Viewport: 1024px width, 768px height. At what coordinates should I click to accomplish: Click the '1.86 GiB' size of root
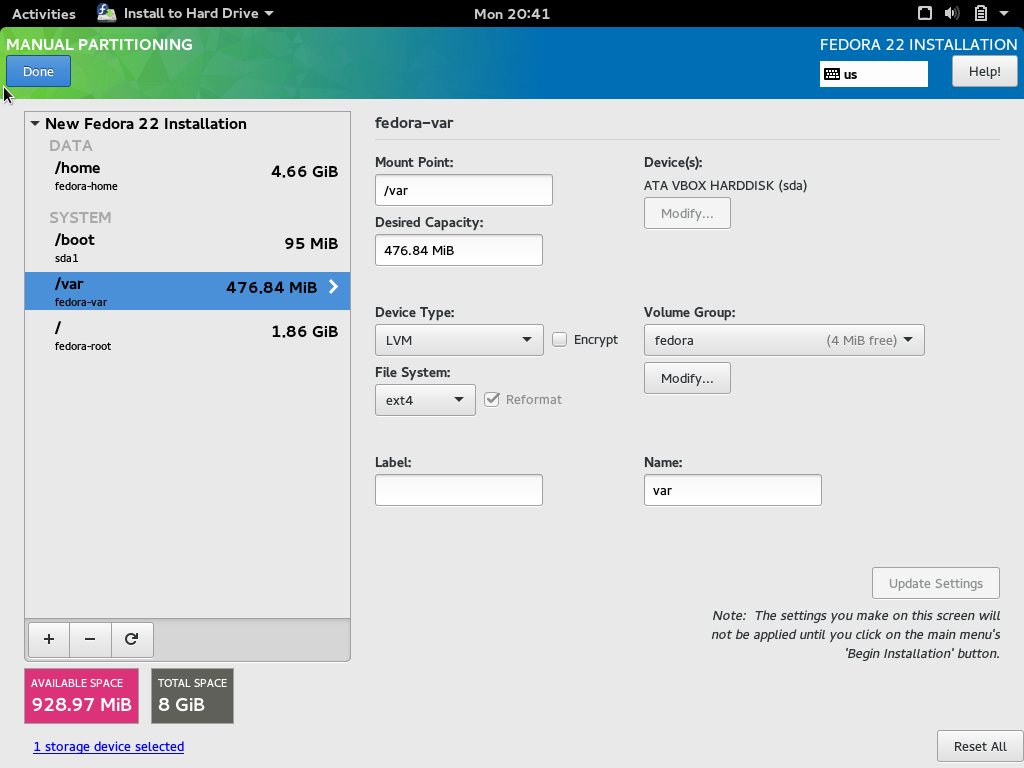(x=304, y=332)
